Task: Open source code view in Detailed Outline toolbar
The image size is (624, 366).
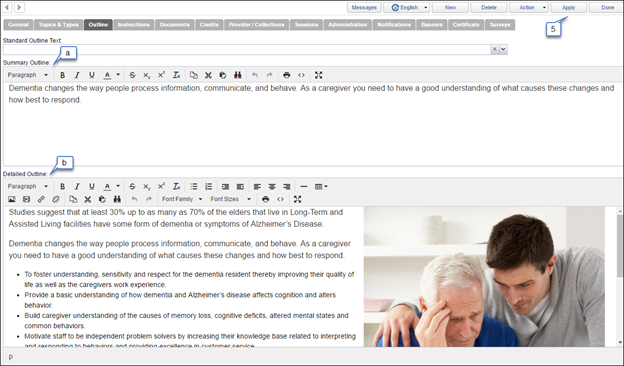Action: point(280,199)
